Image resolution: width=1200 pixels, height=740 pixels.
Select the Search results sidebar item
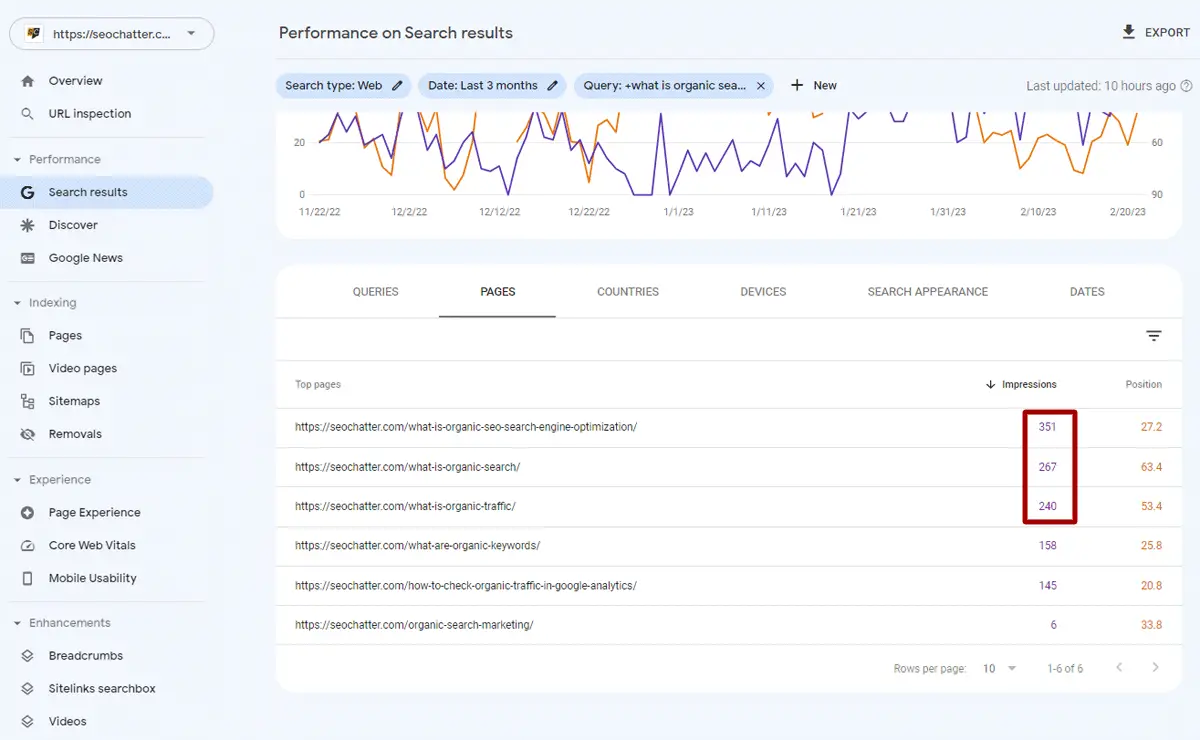tap(107, 192)
